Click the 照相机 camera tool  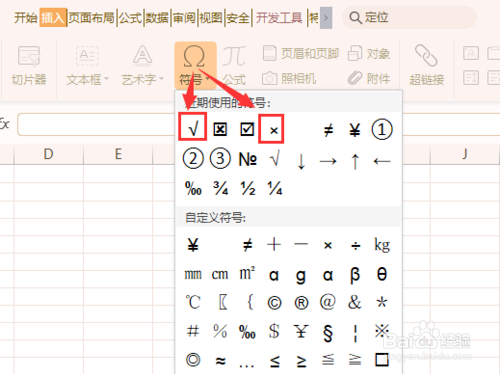coord(289,79)
